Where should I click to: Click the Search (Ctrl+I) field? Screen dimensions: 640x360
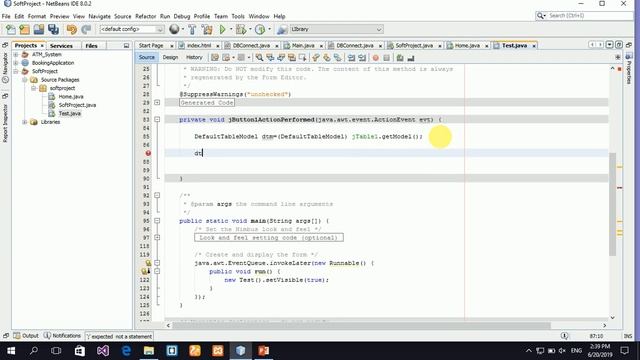(584, 16)
